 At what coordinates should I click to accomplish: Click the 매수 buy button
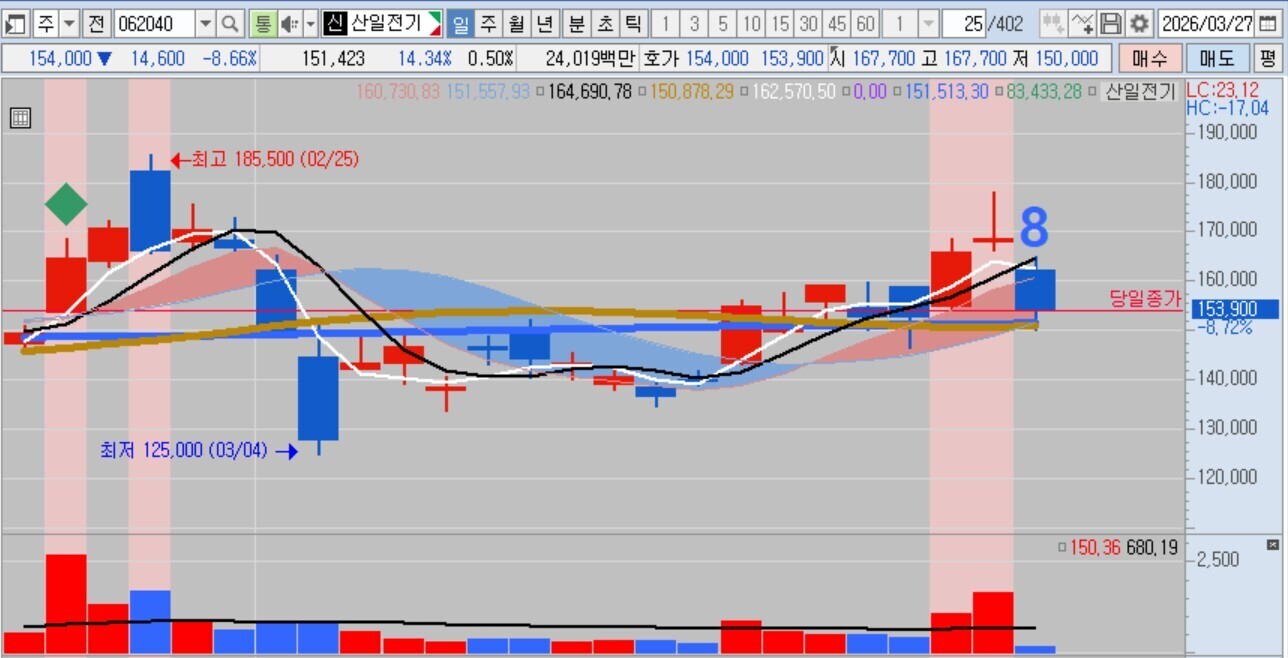(1150, 59)
